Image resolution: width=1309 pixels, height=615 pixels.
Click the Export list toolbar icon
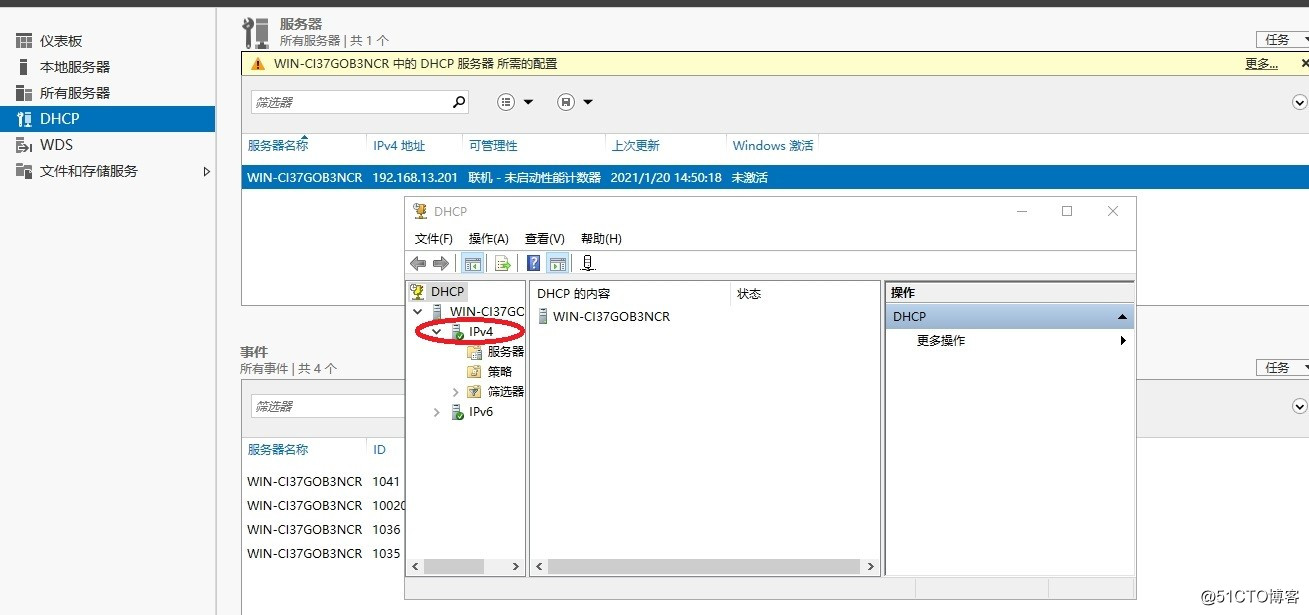coord(503,263)
